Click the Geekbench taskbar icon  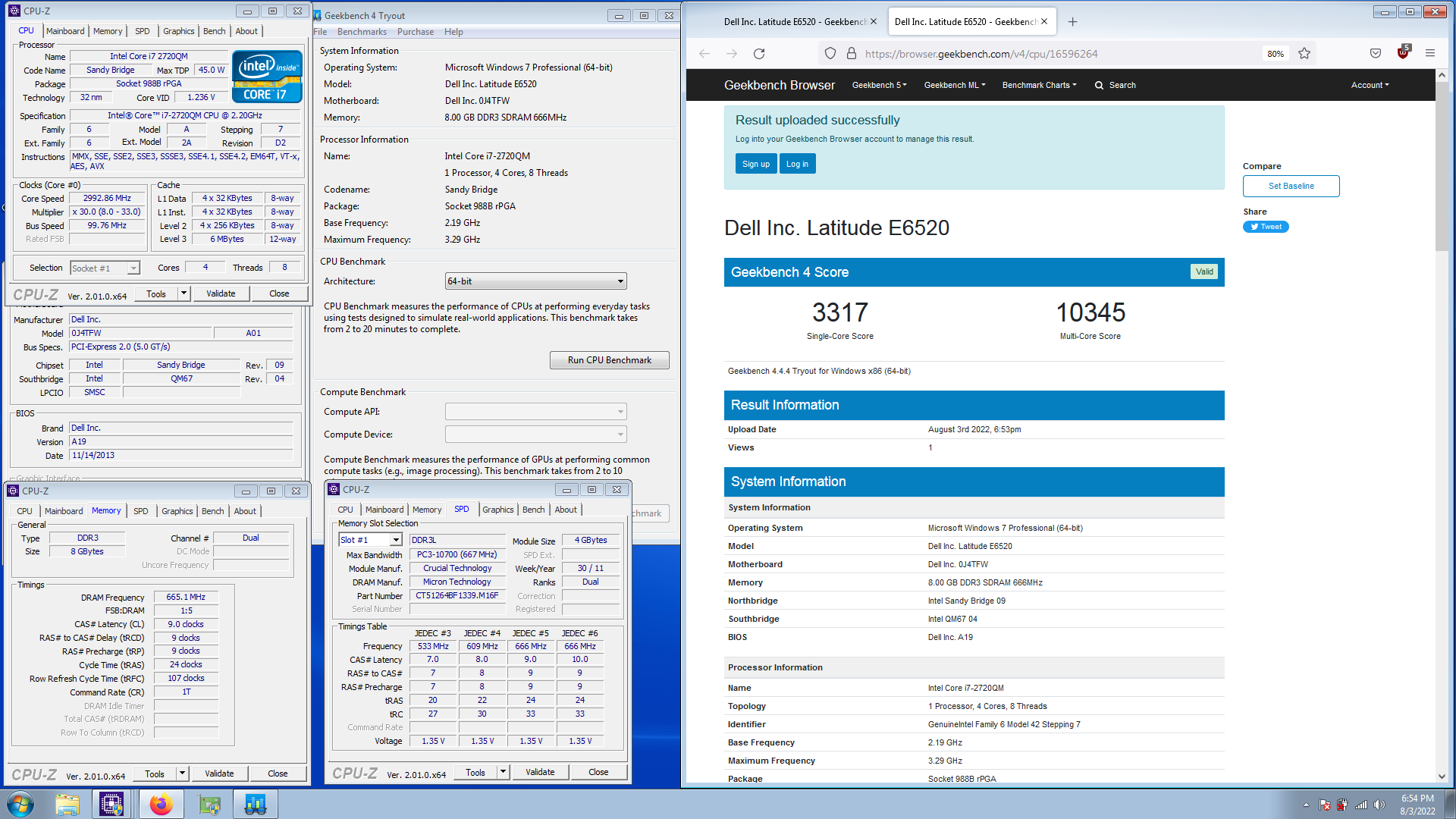[x=256, y=804]
